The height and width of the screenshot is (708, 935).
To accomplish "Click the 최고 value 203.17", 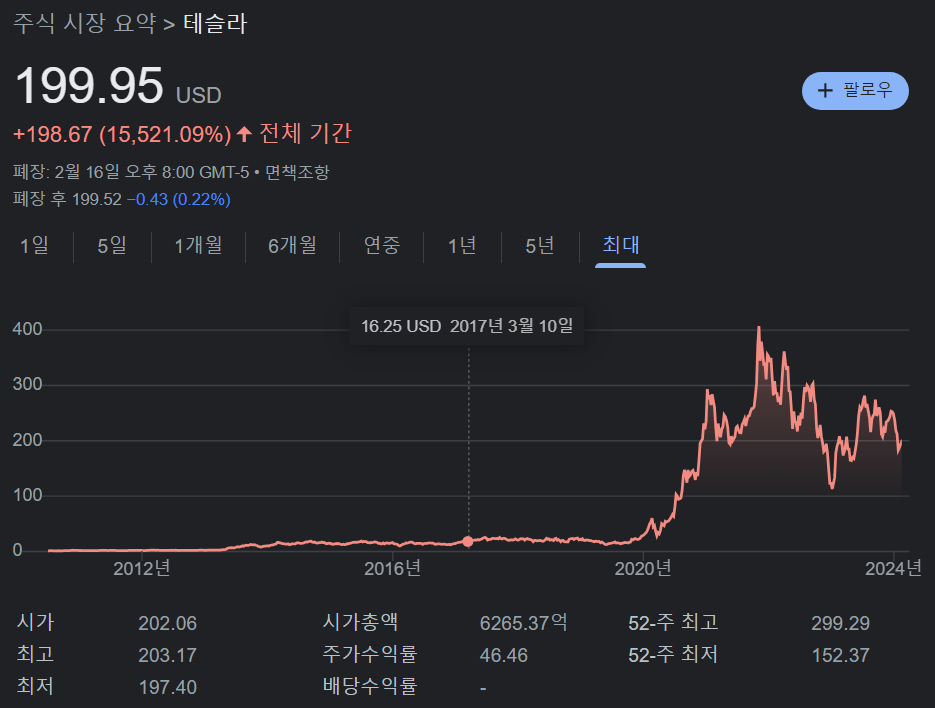I will (x=168, y=656).
